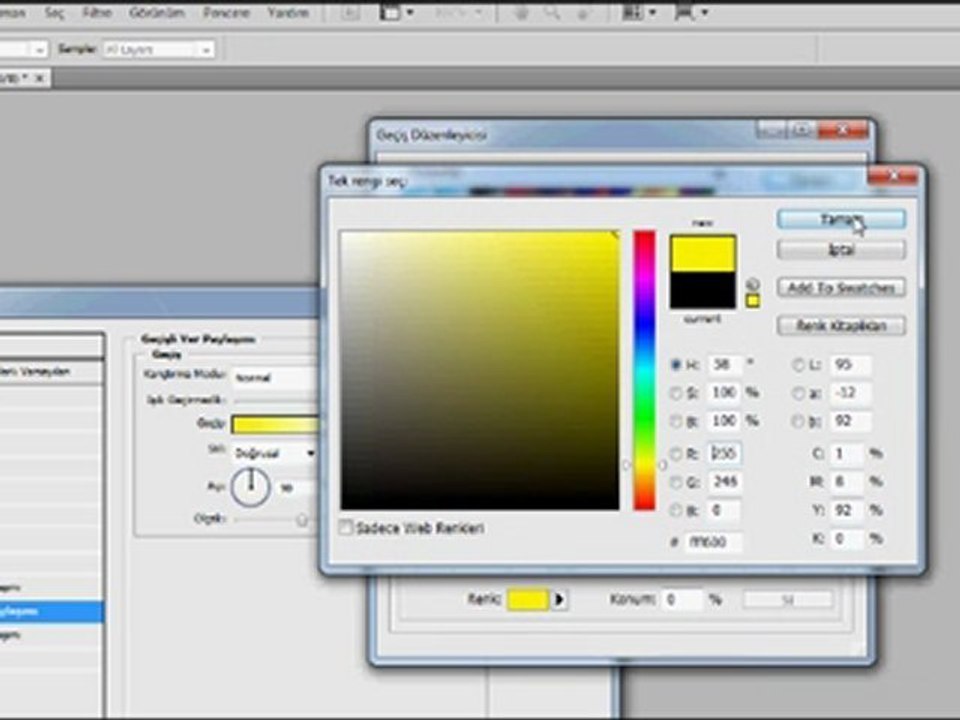Open the Yardım menu
This screenshot has width=960, height=720.
coord(288,13)
